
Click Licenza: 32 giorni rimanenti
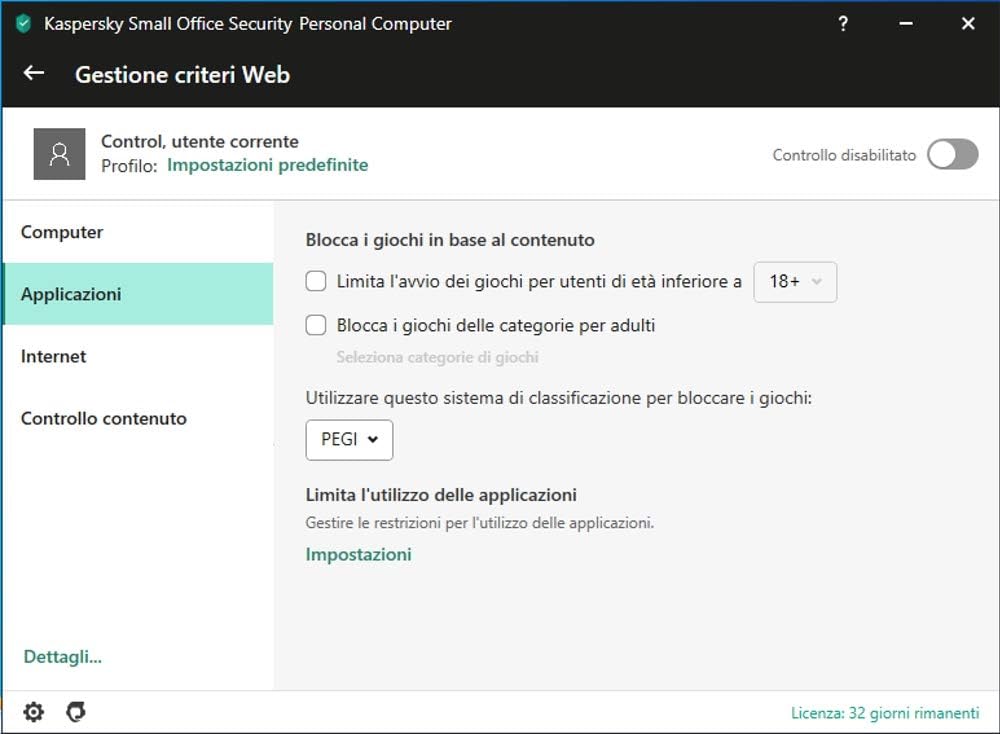(x=885, y=713)
